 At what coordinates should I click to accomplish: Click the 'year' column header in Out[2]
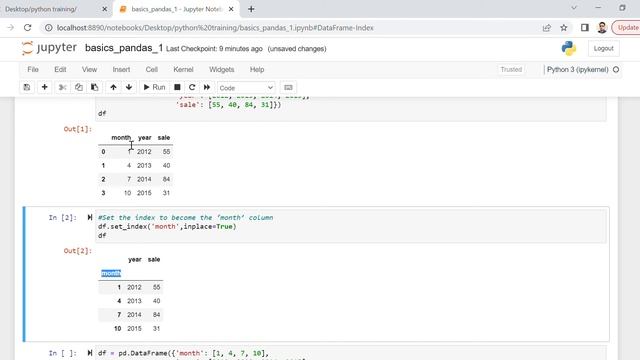click(135, 260)
